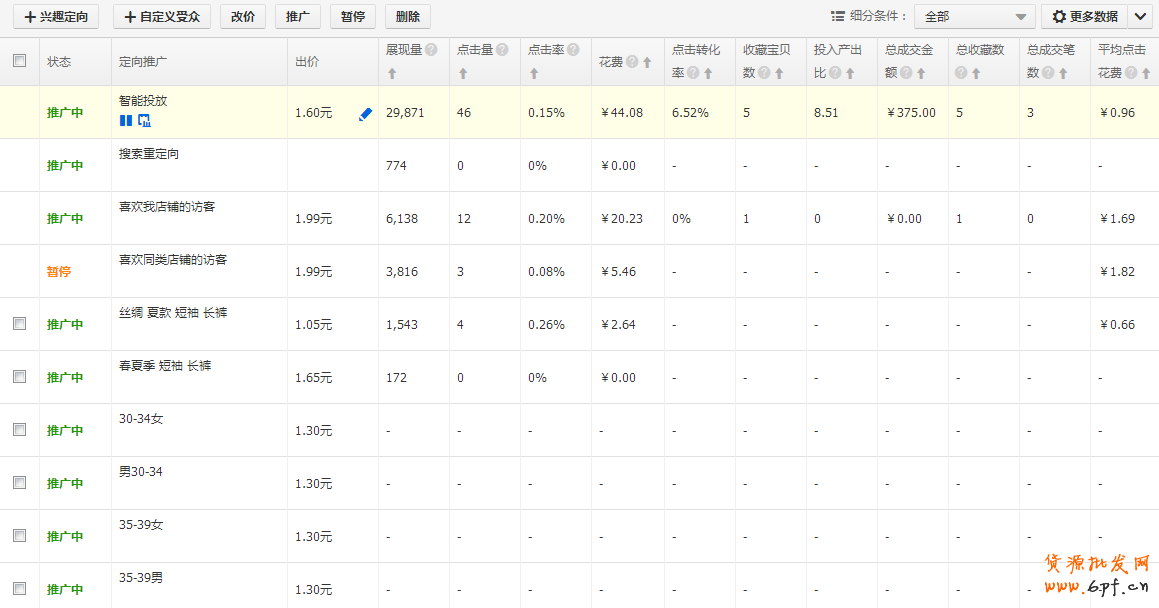Click the help icon next to 展现量
1159x608 pixels.
pos(431,49)
